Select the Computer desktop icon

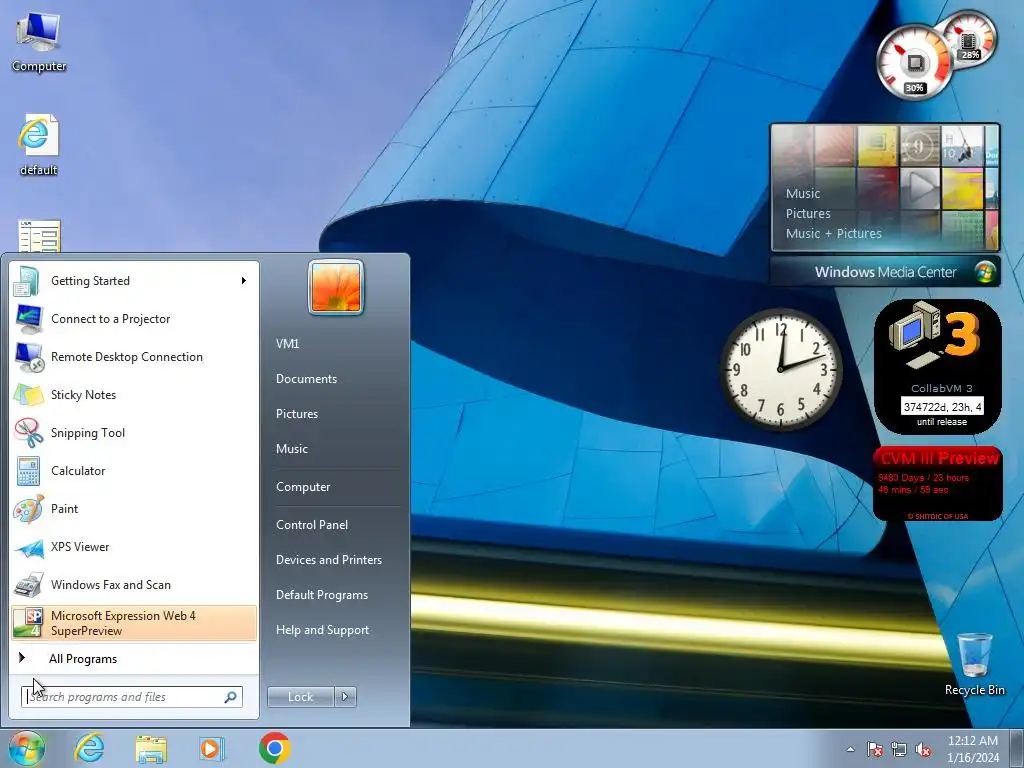click(x=39, y=42)
